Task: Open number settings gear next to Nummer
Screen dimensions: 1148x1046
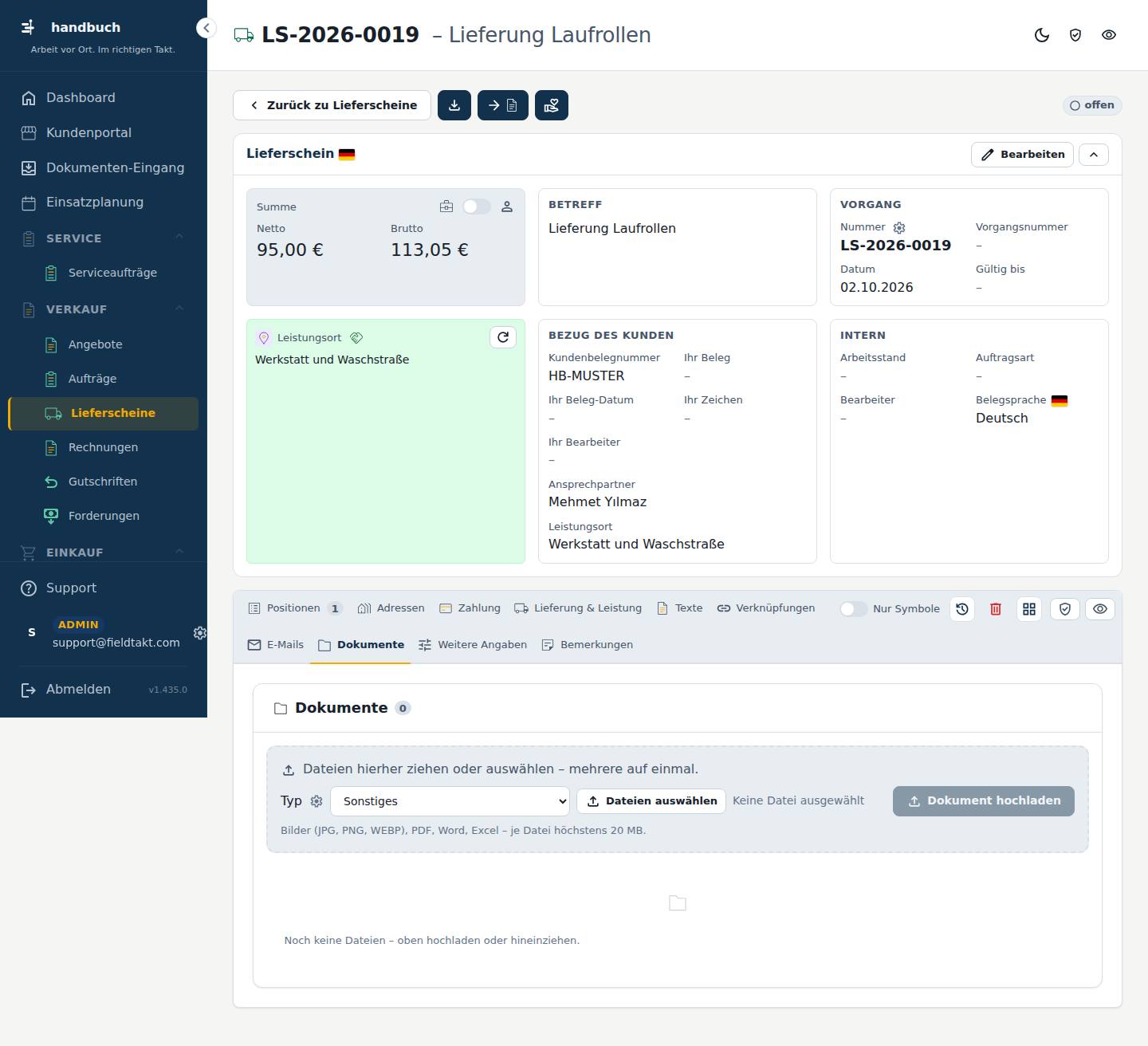Action: click(x=899, y=228)
